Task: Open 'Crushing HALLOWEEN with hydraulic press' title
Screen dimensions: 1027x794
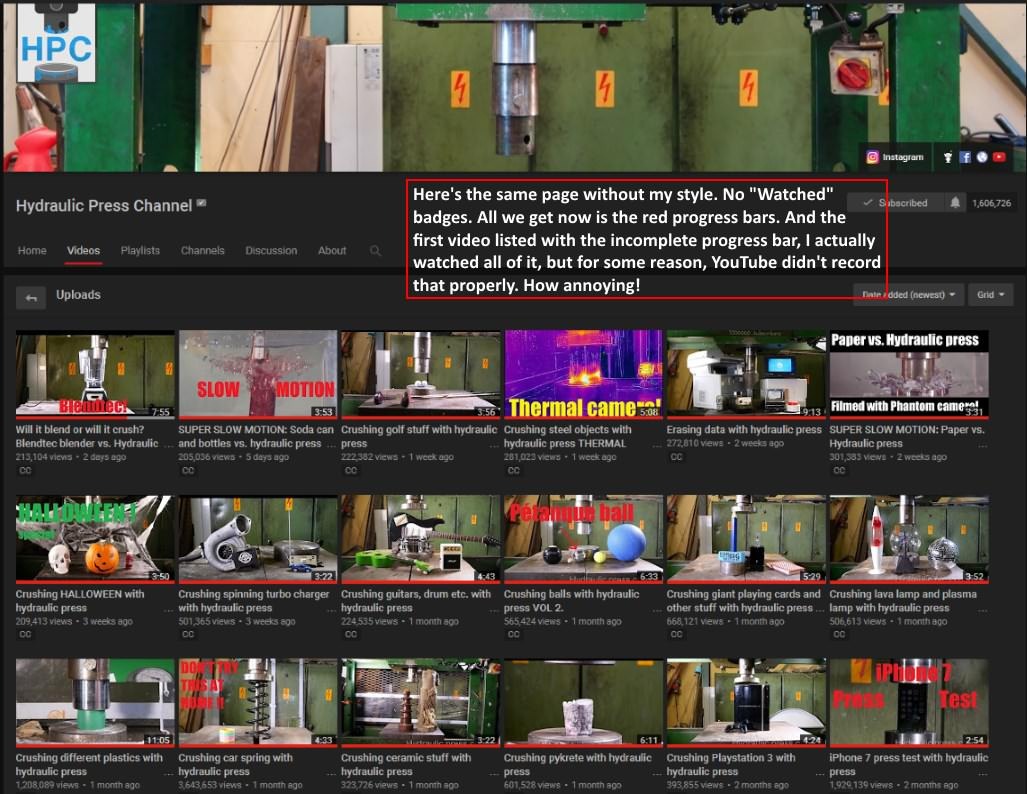Action: pyautogui.click(x=80, y=601)
